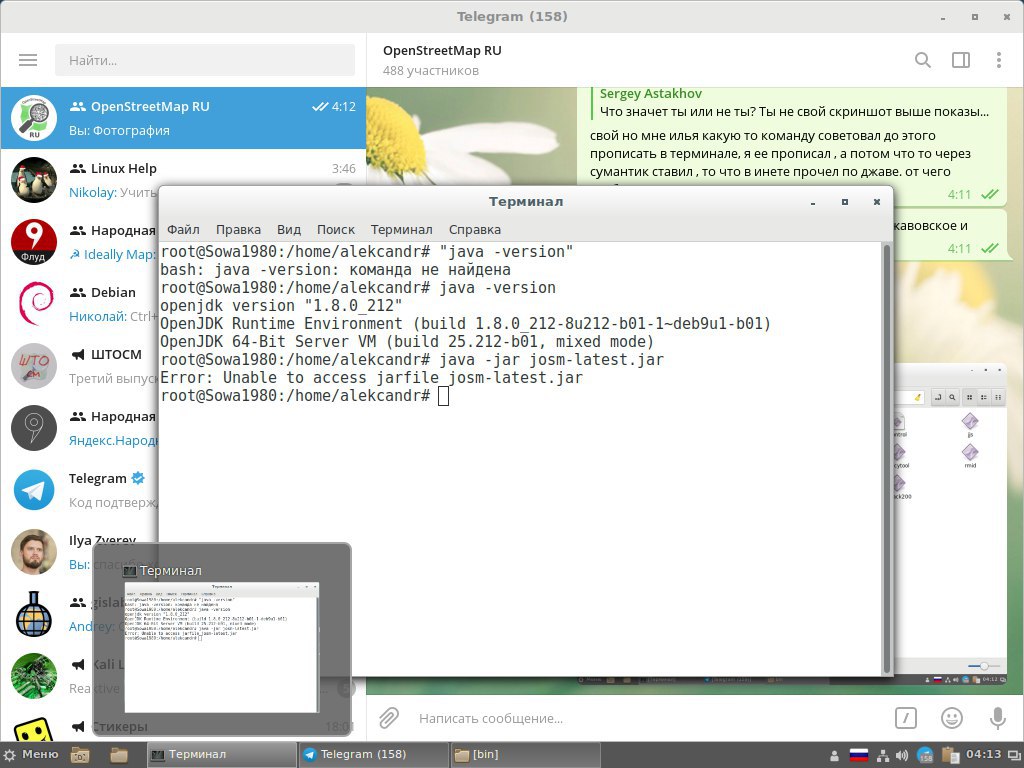Viewport: 1024px width, 768px height.
Task: Open the Ilya Zverev chat avatar
Action: click(x=34, y=552)
